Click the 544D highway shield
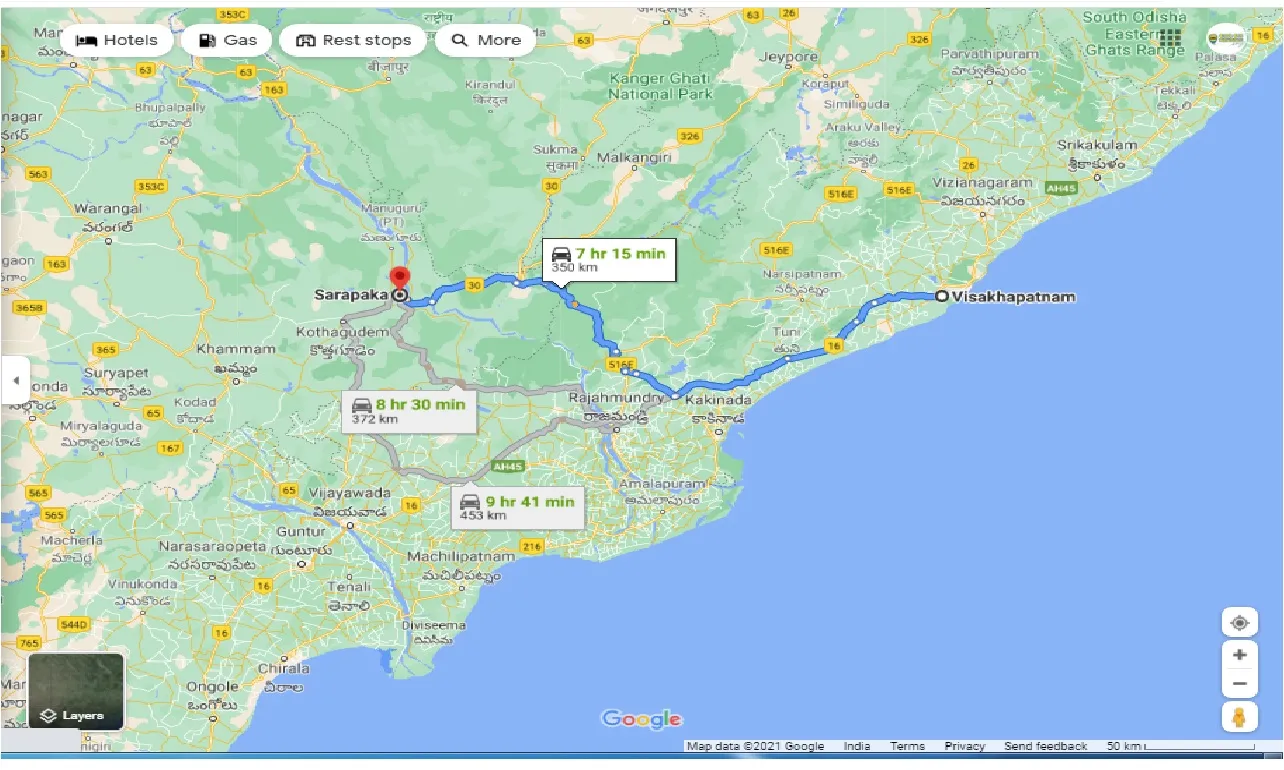Viewport: 1284px width, 770px height. click(x=74, y=624)
